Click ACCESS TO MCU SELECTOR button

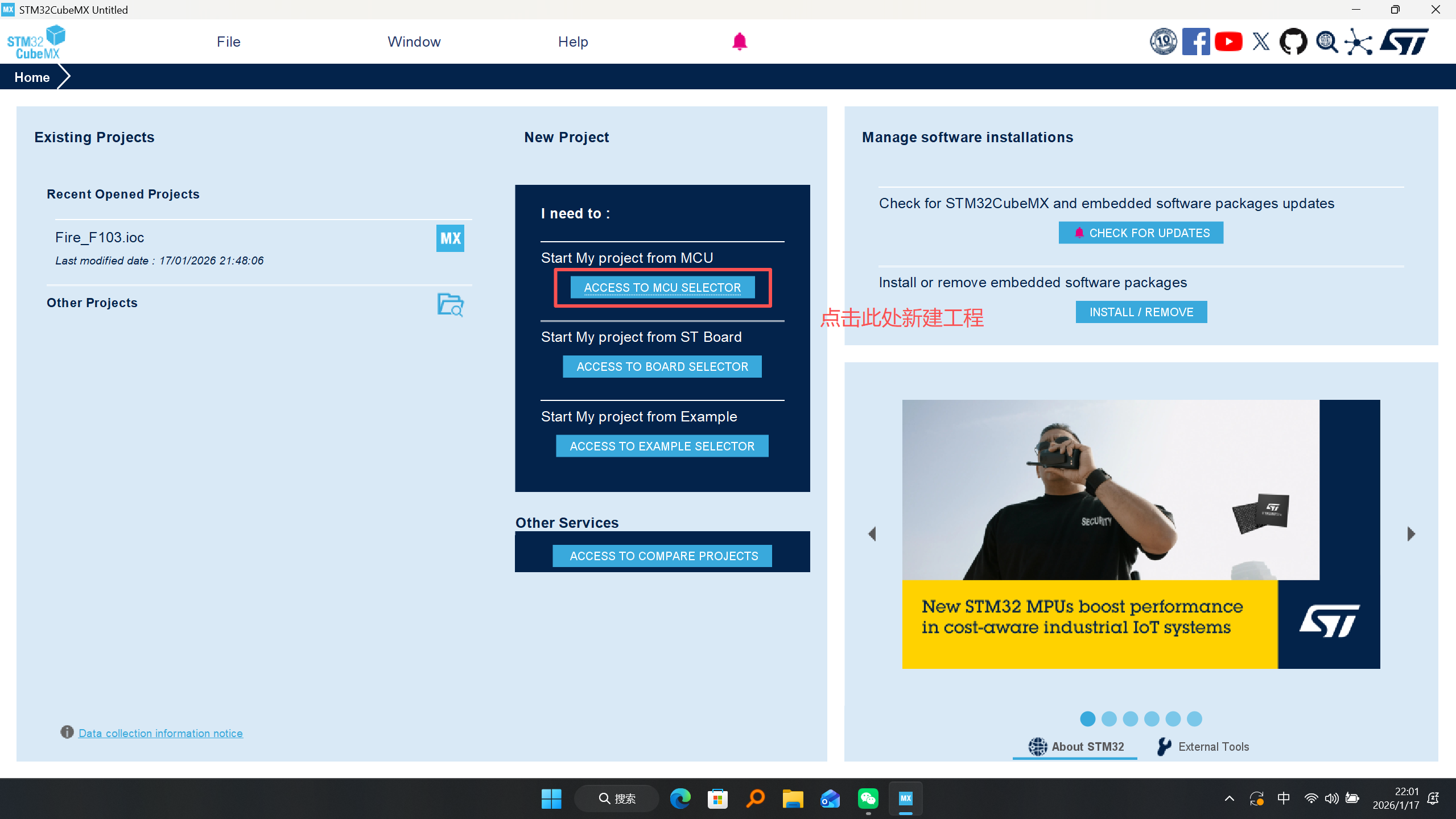662,287
